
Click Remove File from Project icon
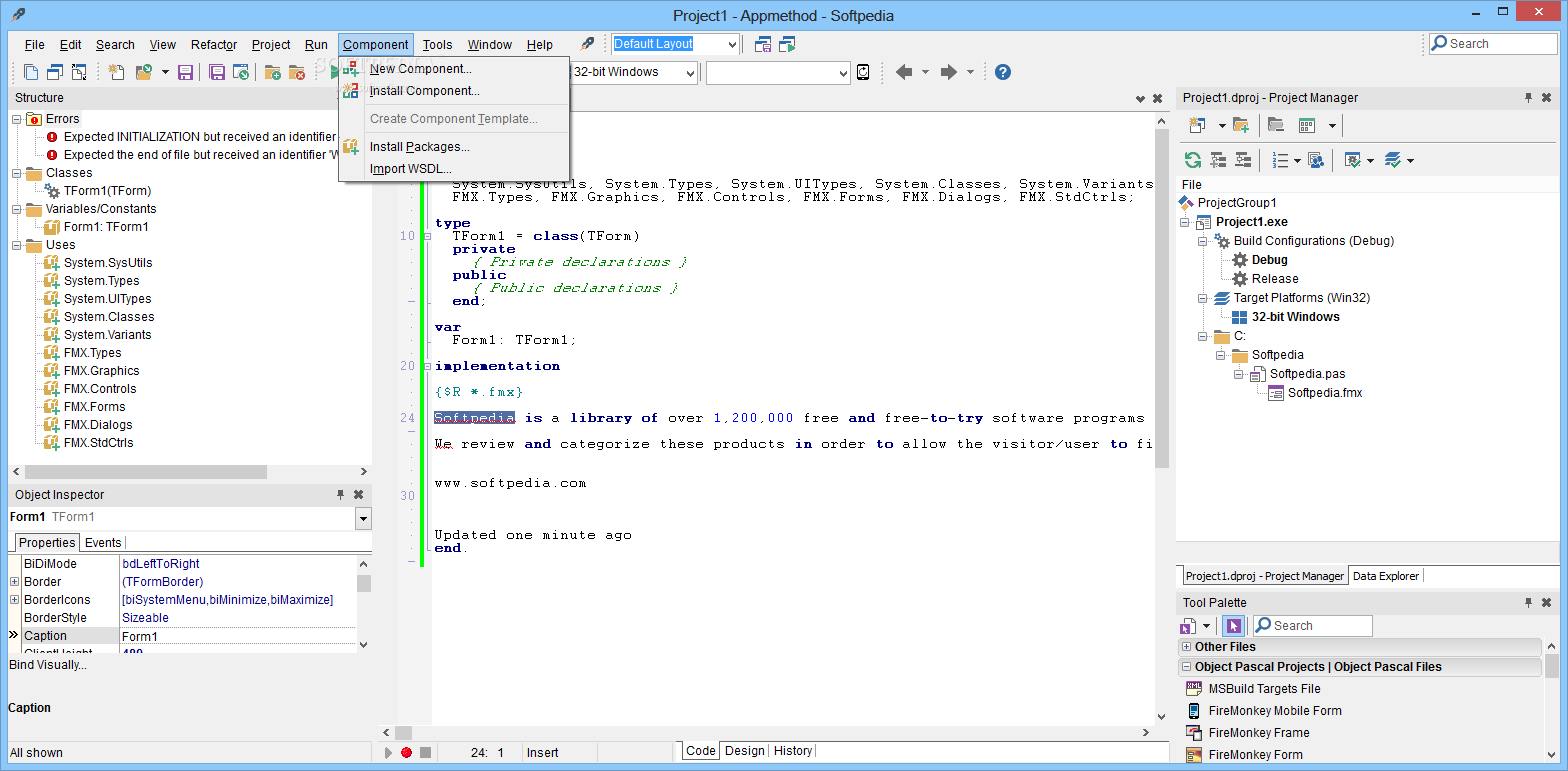pos(296,72)
